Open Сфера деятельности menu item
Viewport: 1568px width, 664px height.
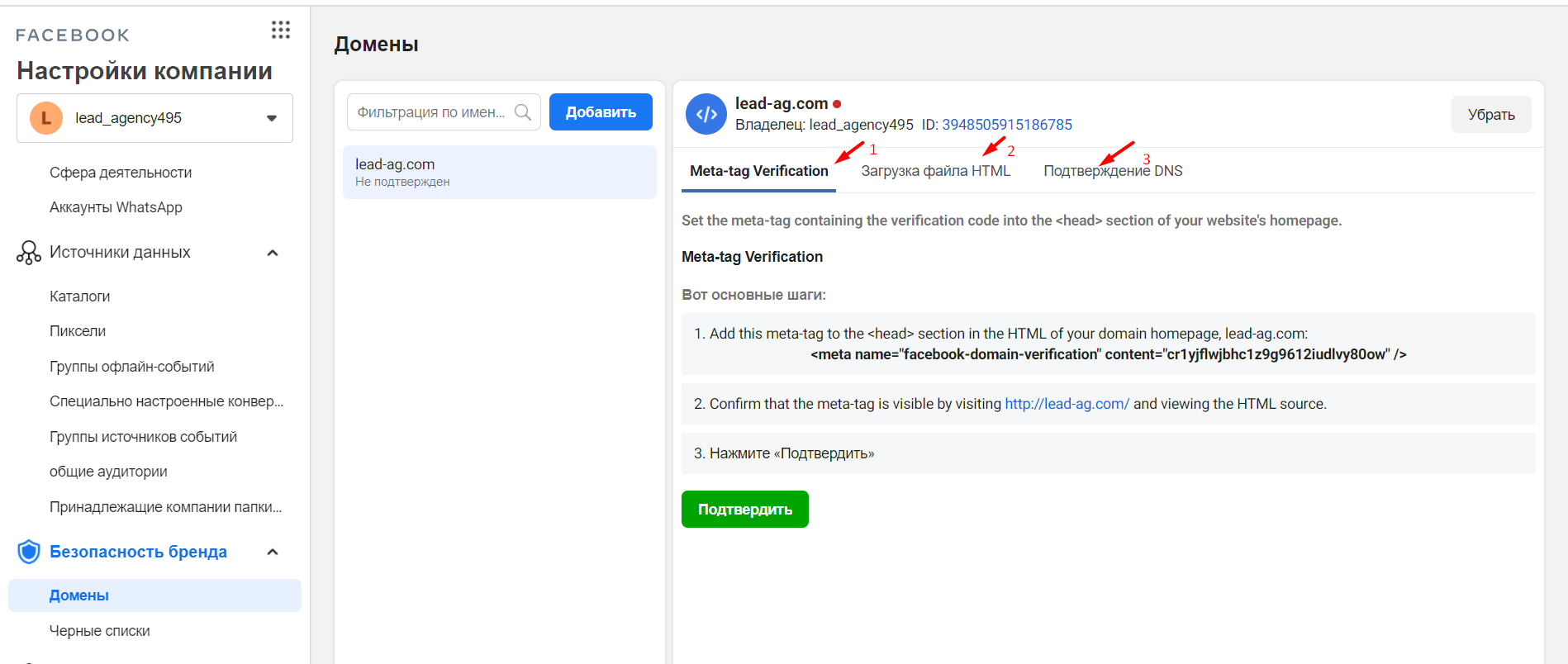pyautogui.click(x=121, y=173)
